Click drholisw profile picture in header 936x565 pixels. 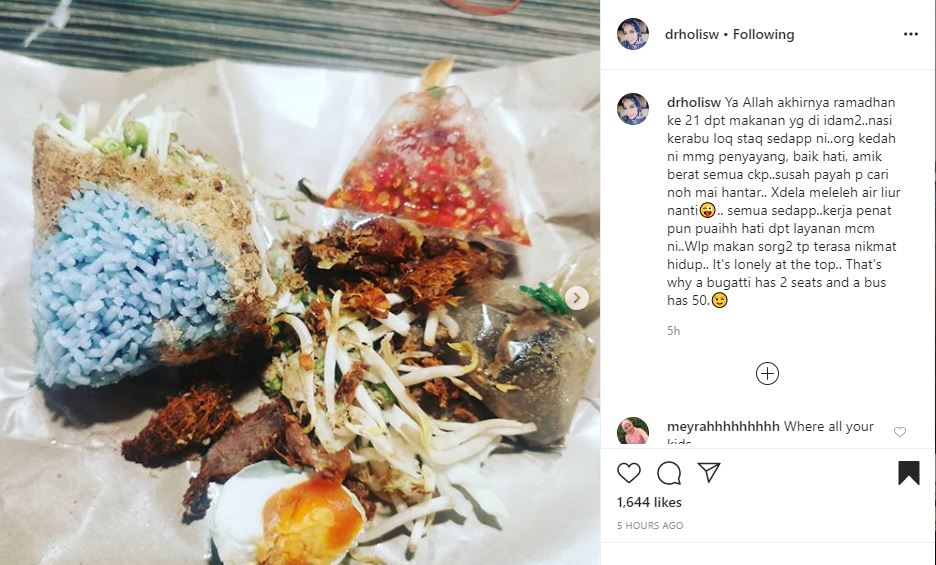(x=633, y=34)
